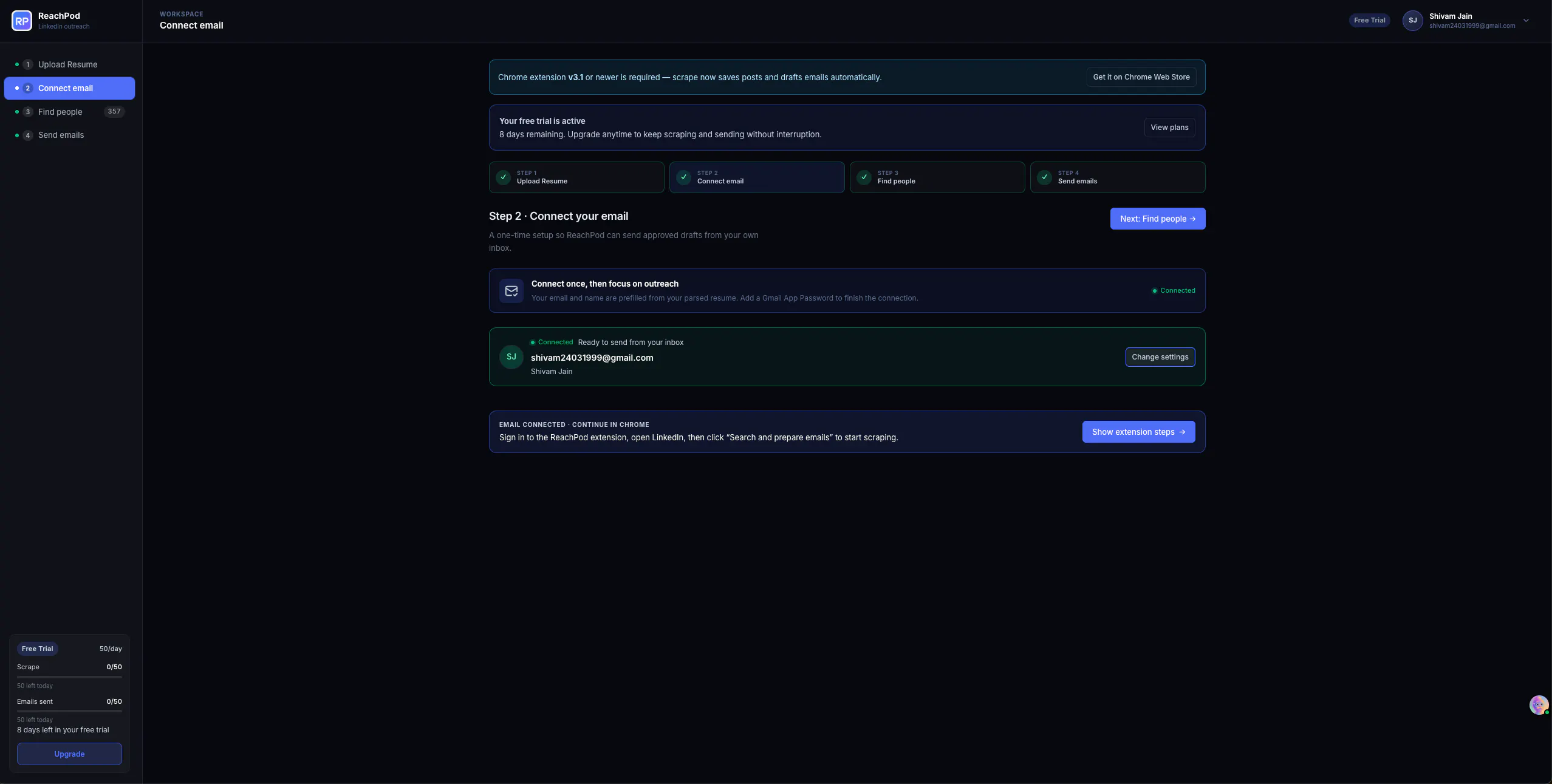Select the Step 3 Find people card
Image resolution: width=1552 pixels, height=784 pixels.
tap(937, 177)
